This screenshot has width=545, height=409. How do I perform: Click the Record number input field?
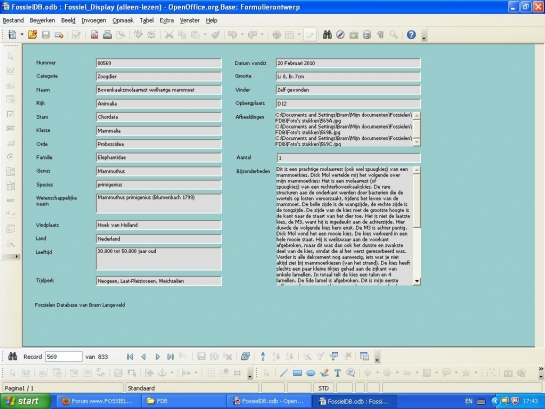(64, 357)
